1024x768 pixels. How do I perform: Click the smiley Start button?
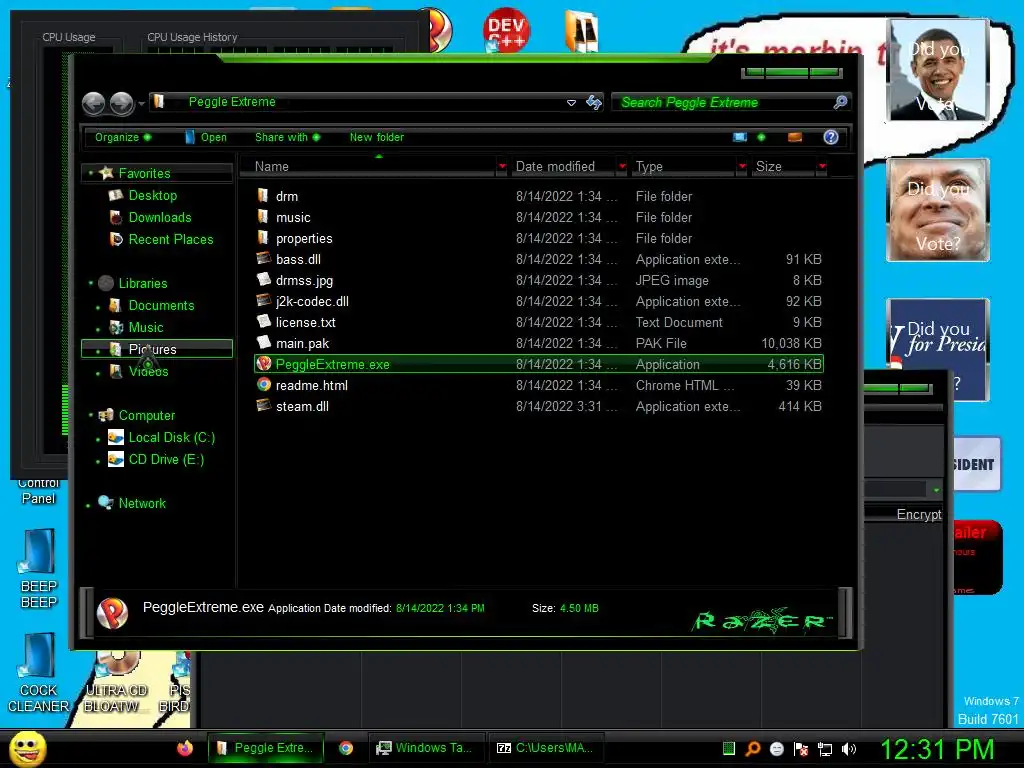(27, 748)
